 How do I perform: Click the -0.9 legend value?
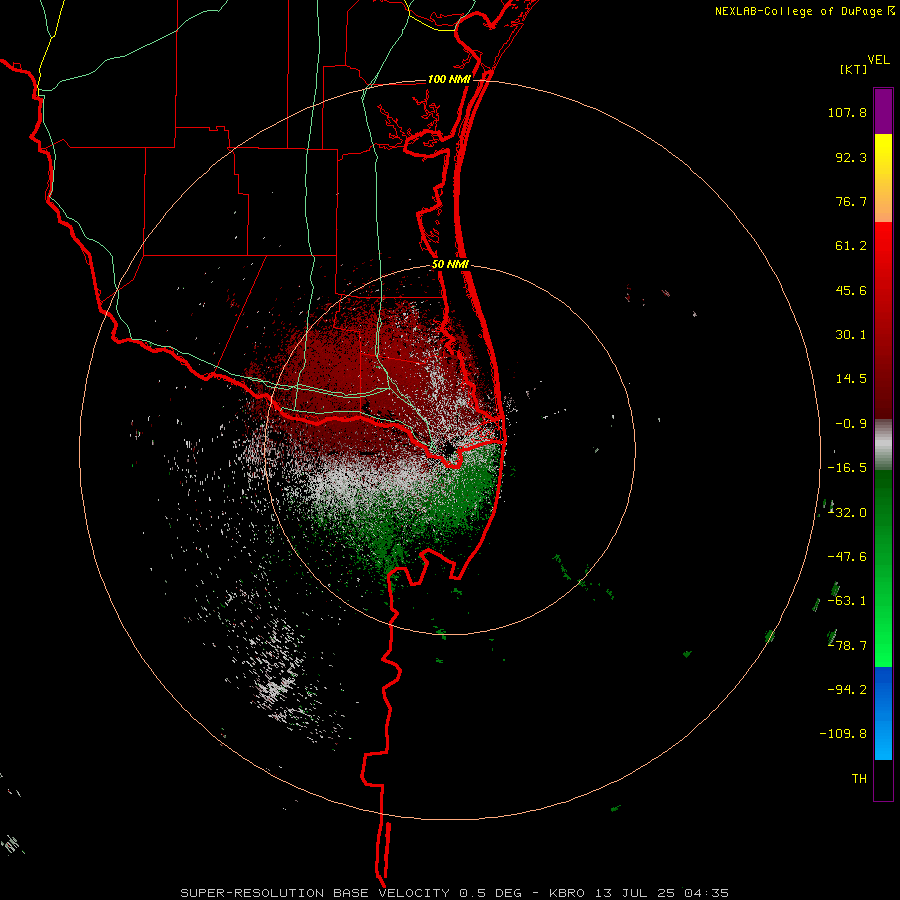[x=851, y=424]
